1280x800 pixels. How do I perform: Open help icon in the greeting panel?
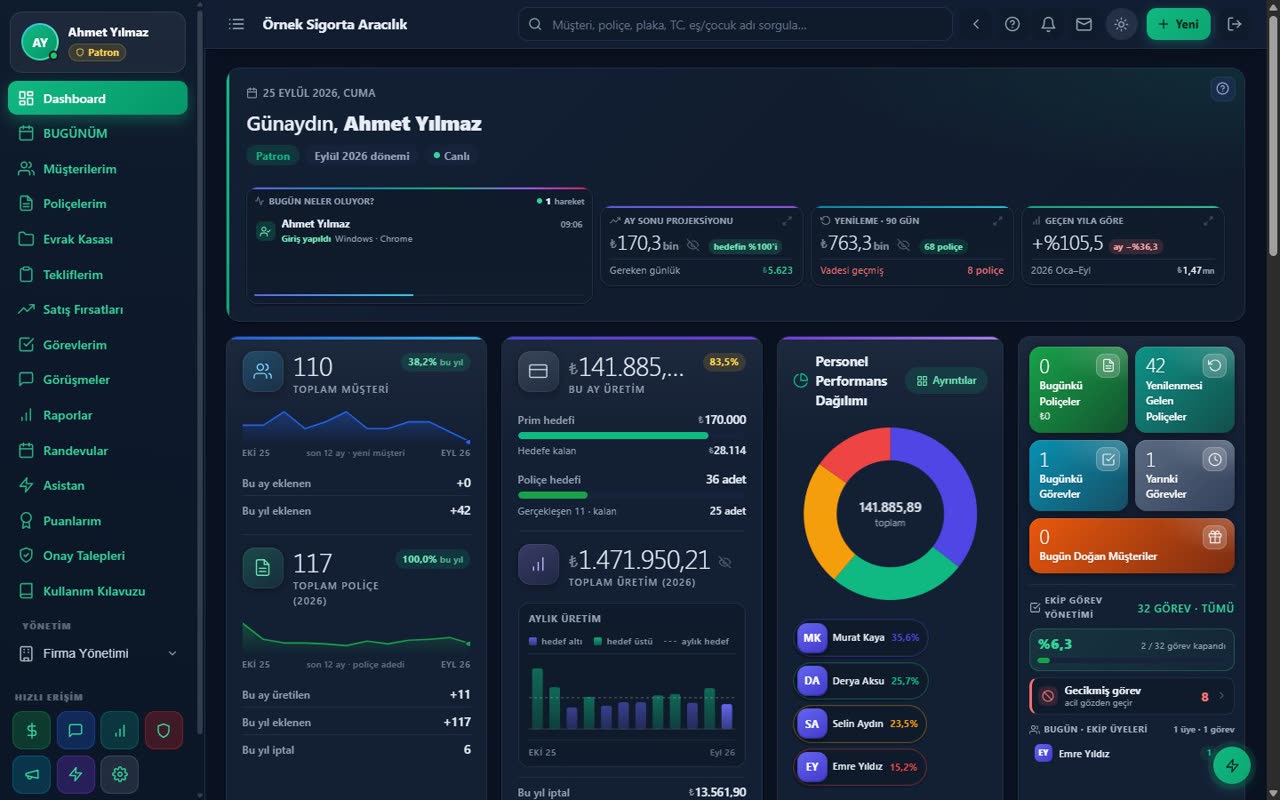[x=1222, y=89]
